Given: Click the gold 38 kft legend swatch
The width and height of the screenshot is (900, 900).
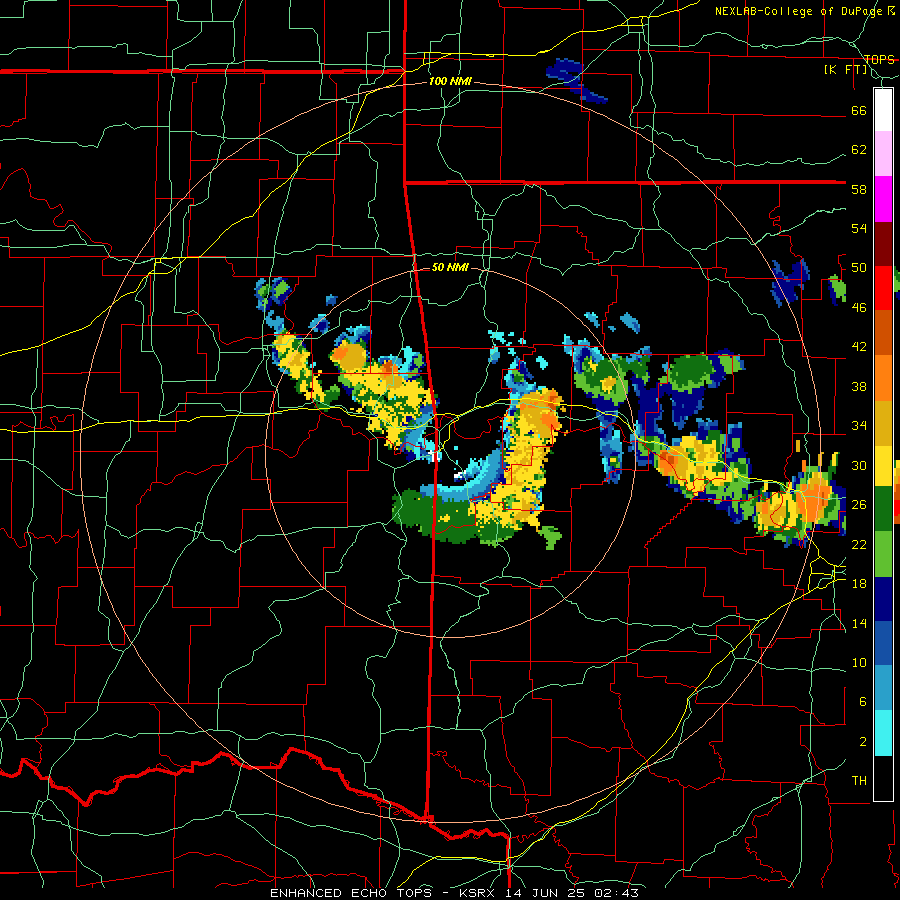Looking at the screenshot, I should pos(883,422).
